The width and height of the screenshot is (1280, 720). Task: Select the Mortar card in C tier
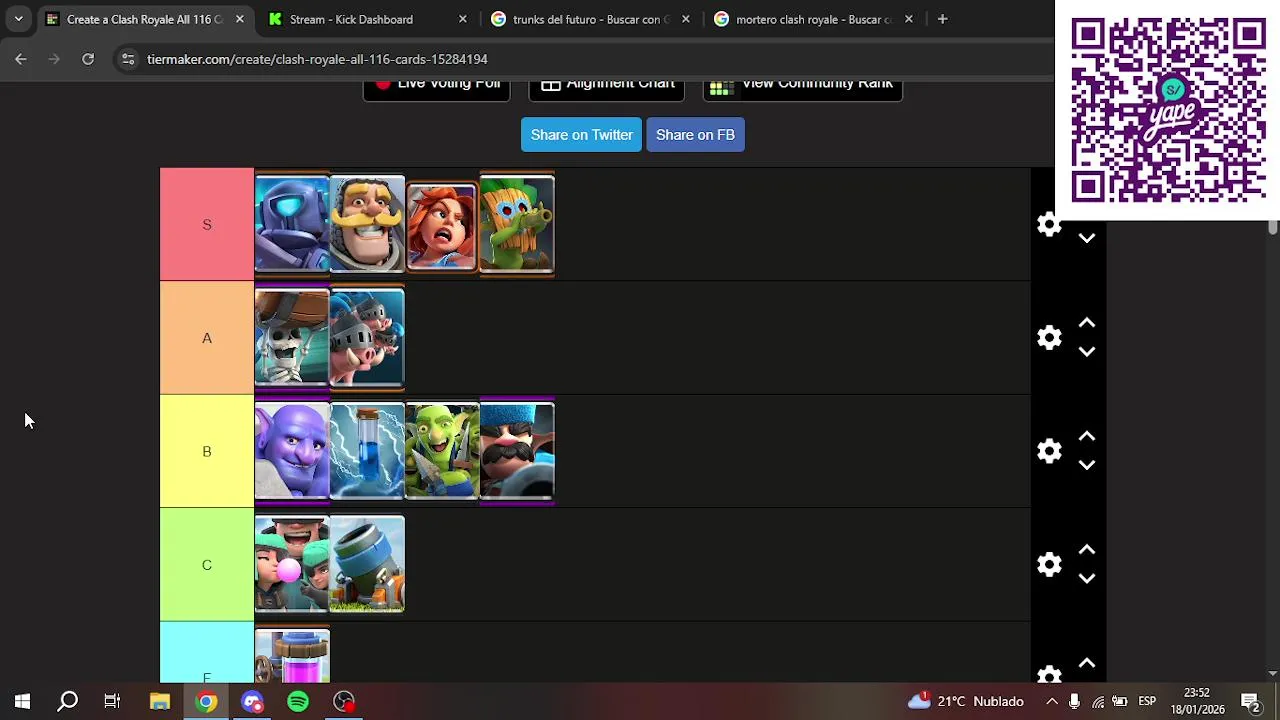click(x=367, y=564)
